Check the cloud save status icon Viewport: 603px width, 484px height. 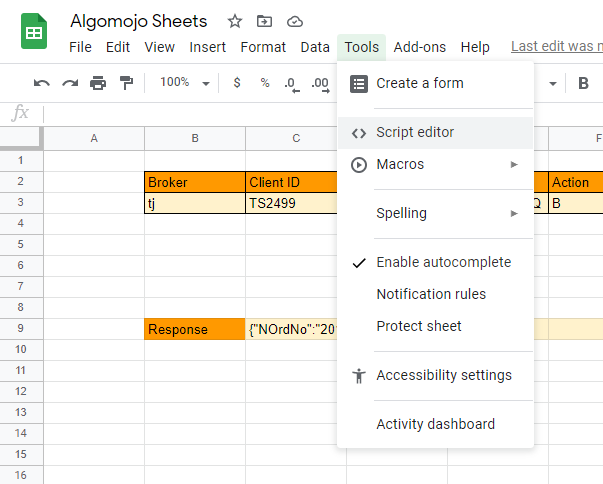(295, 22)
